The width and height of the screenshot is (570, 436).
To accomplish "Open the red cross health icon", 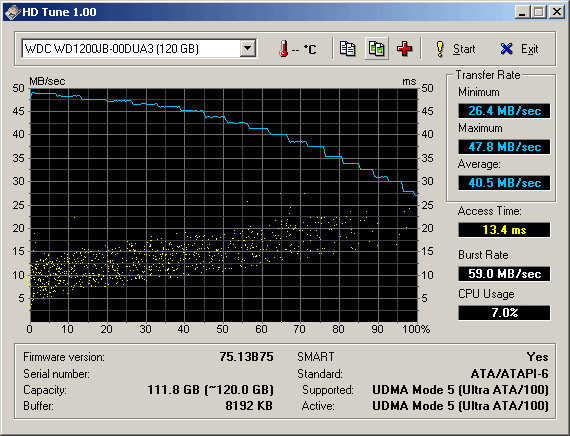I will (x=405, y=49).
